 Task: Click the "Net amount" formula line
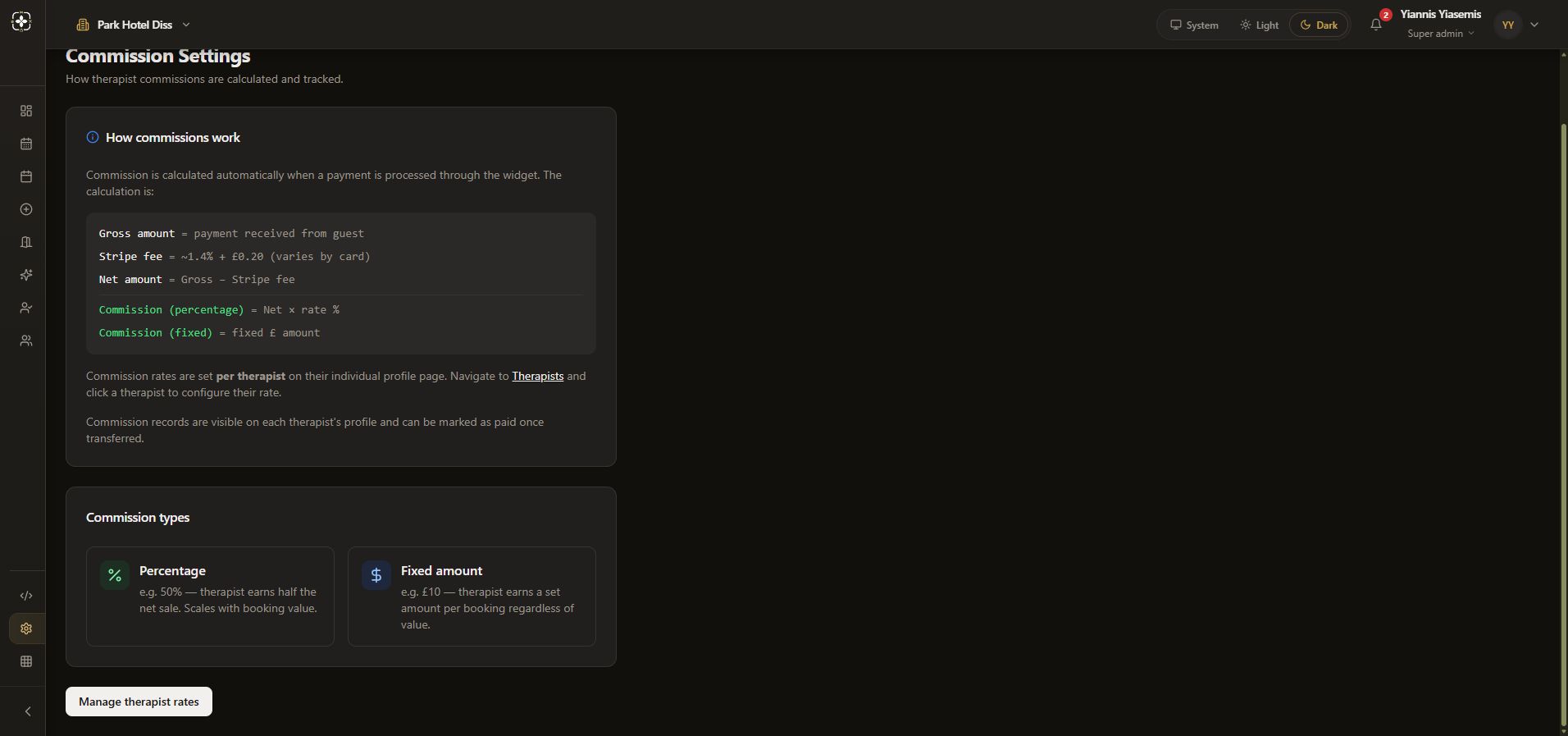pyautogui.click(x=197, y=280)
